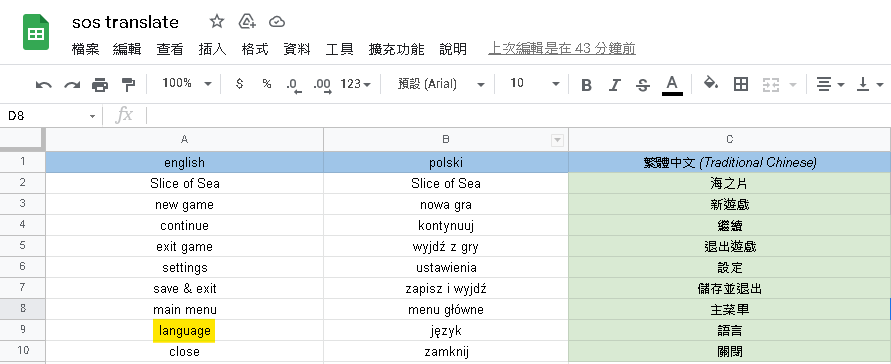The width and height of the screenshot is (891, 364).
Task: Select the Traditional Chinese header cell
Action: click(730, 162)
